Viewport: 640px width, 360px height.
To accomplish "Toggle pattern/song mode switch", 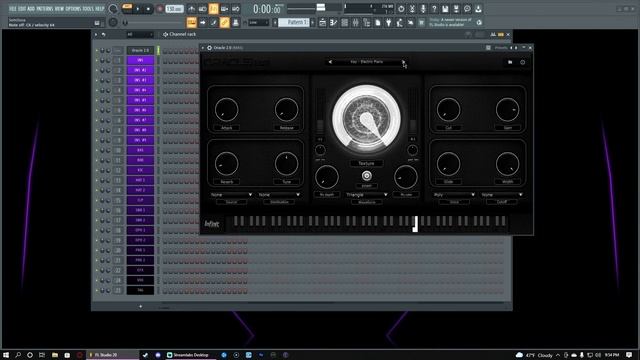I will click(127, 8).
